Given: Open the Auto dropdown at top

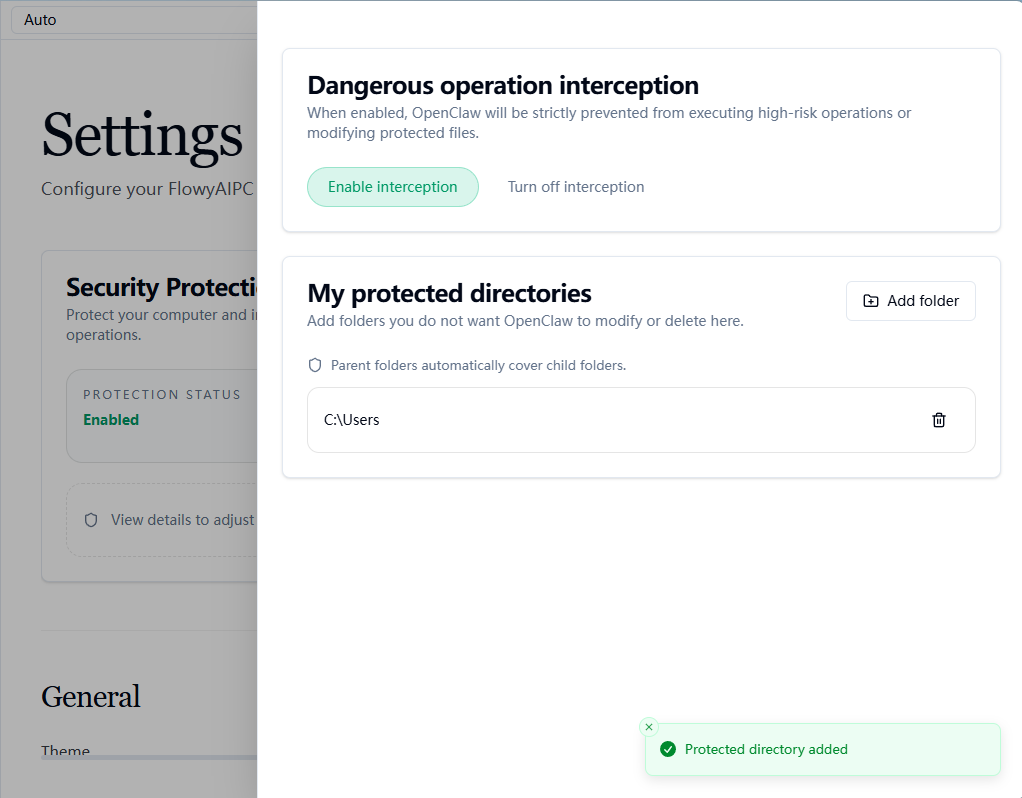Looking at the screenshot, I should pyautogui.click(x=134, y=20).
